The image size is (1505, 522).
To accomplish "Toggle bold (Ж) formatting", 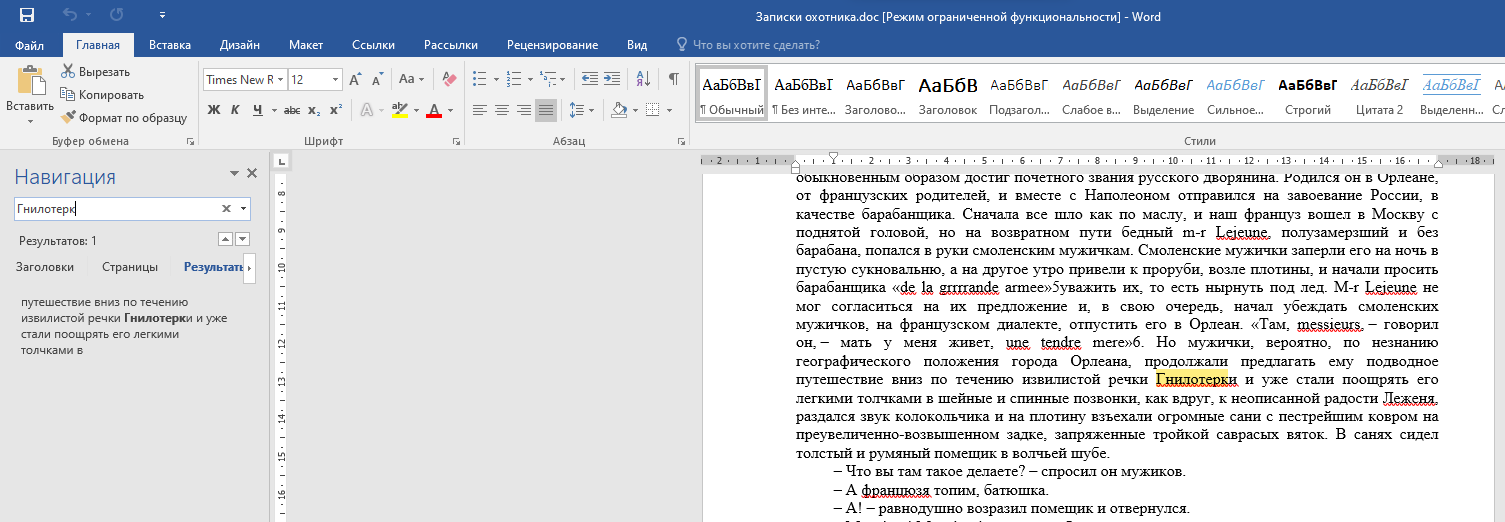I will pos(213,110).
